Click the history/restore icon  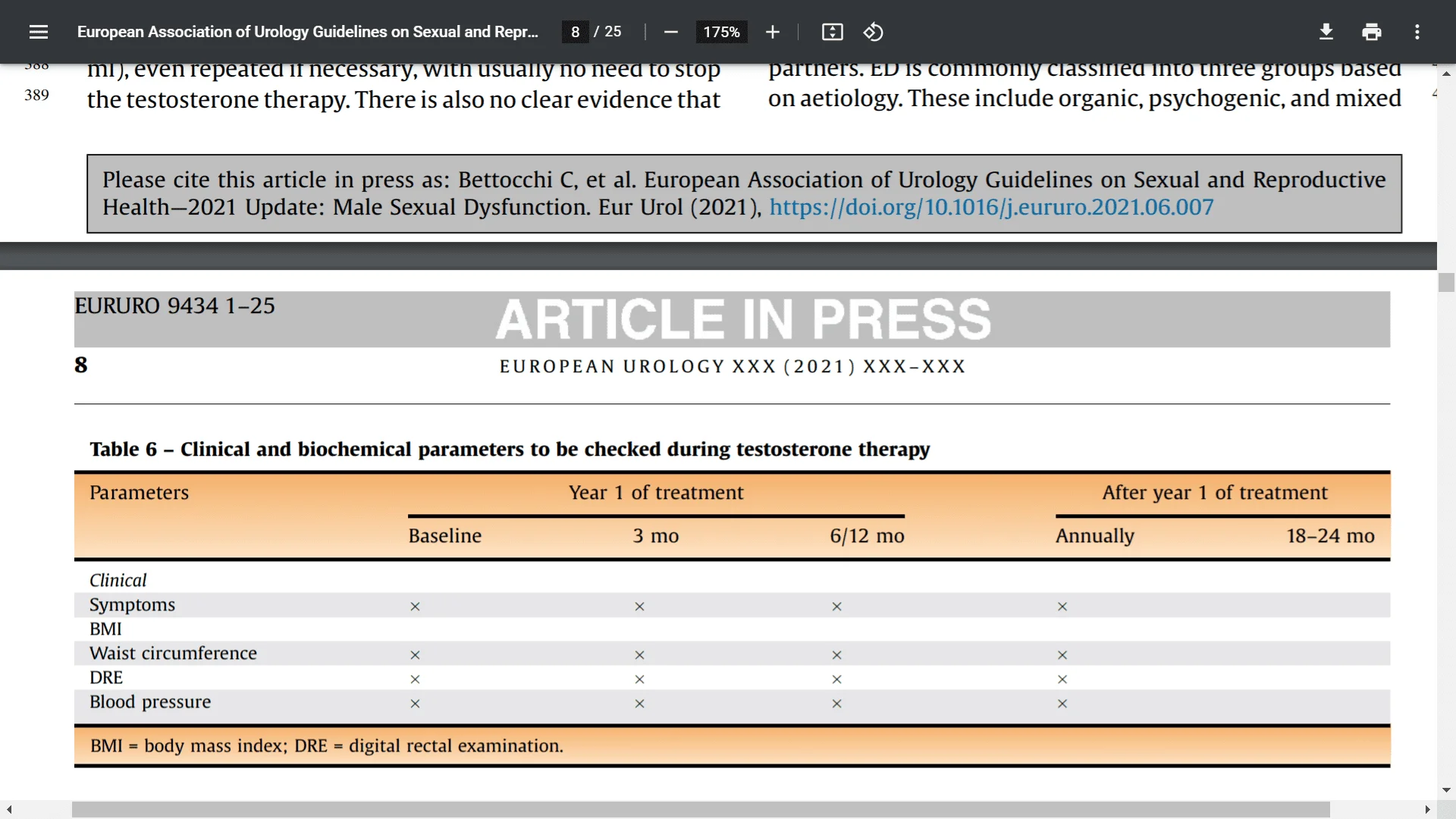pyautogui.click(x=871, y=30)
